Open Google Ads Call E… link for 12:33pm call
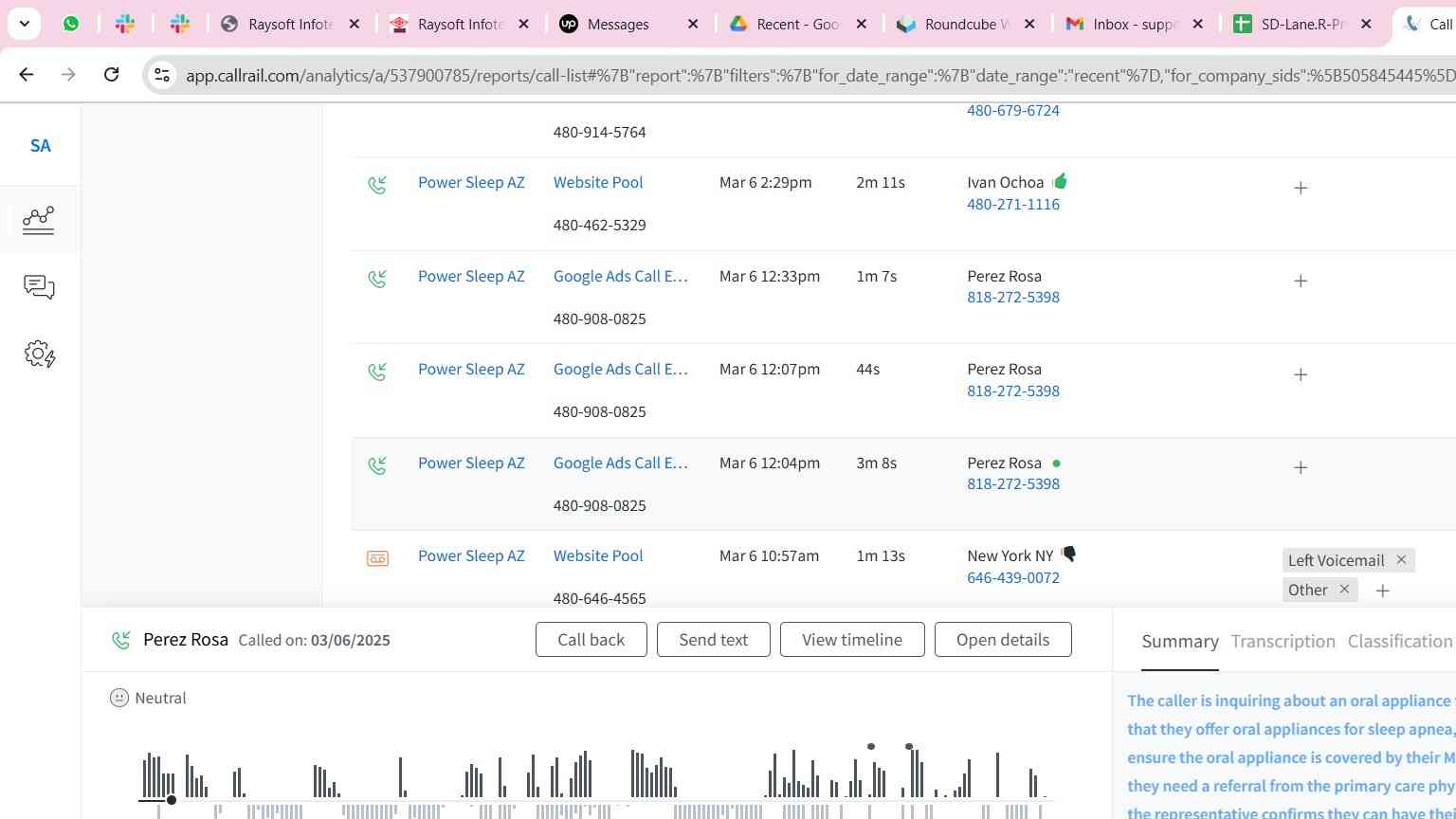The width and height of the screenshot is (1456, 819). 621,276
